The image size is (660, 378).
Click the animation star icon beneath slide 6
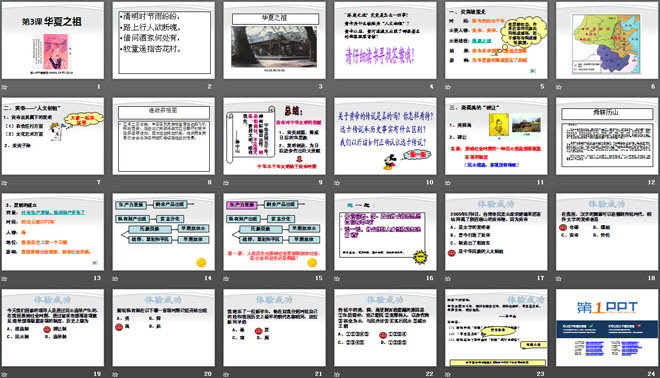point(559,87)
